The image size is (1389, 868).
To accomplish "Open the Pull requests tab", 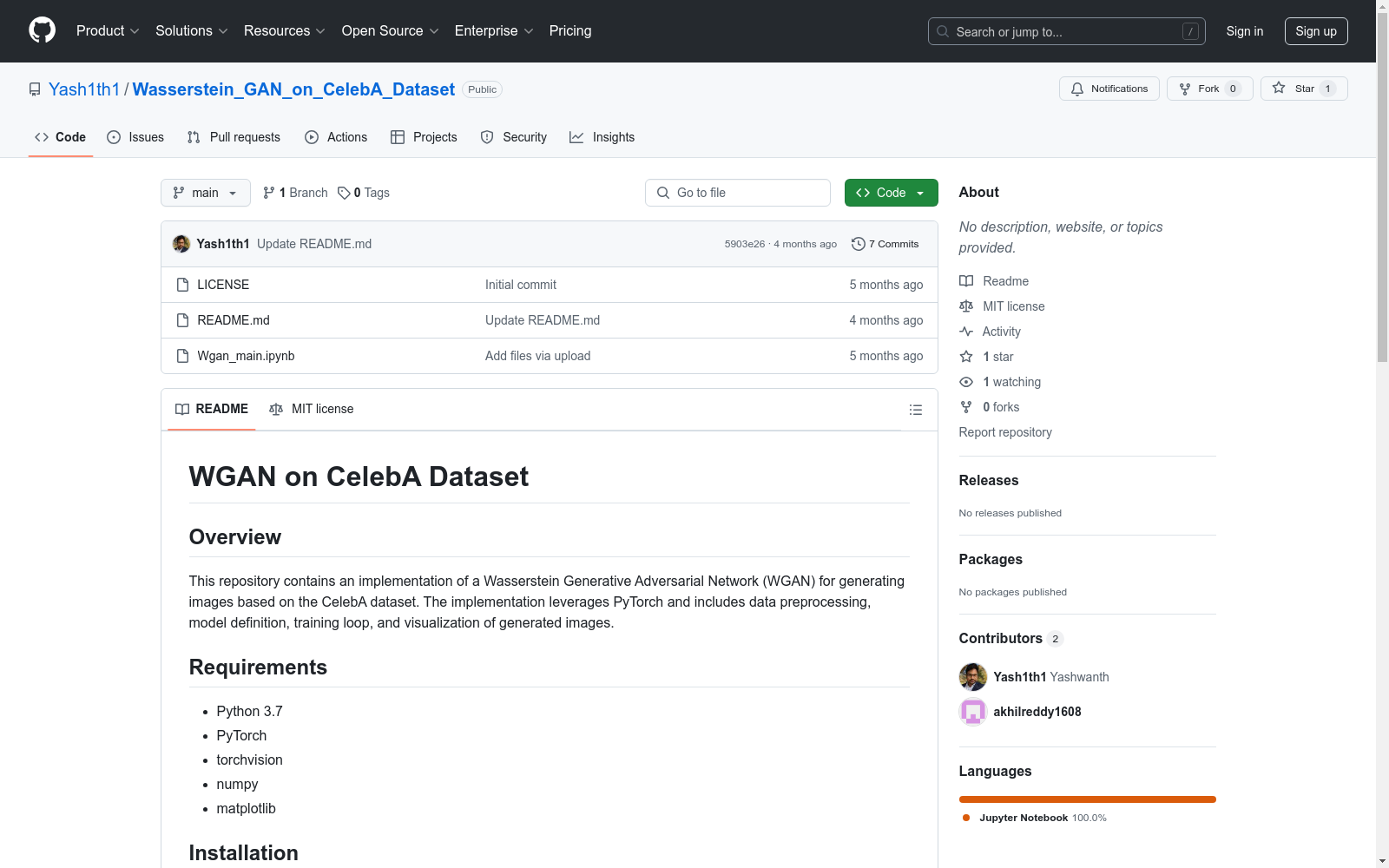I will (234, 137).
